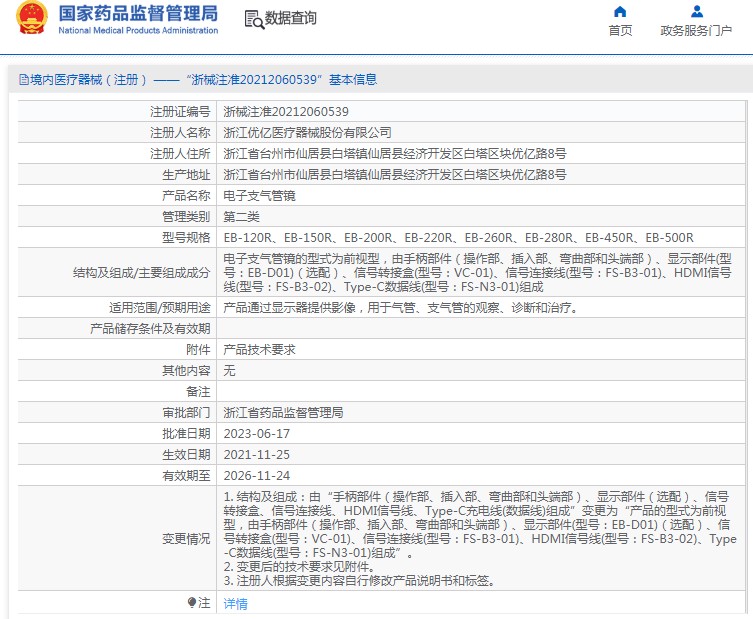
Task: Click approval department 浙江省药品监督管理局
Action: click(x=283, y=412)
